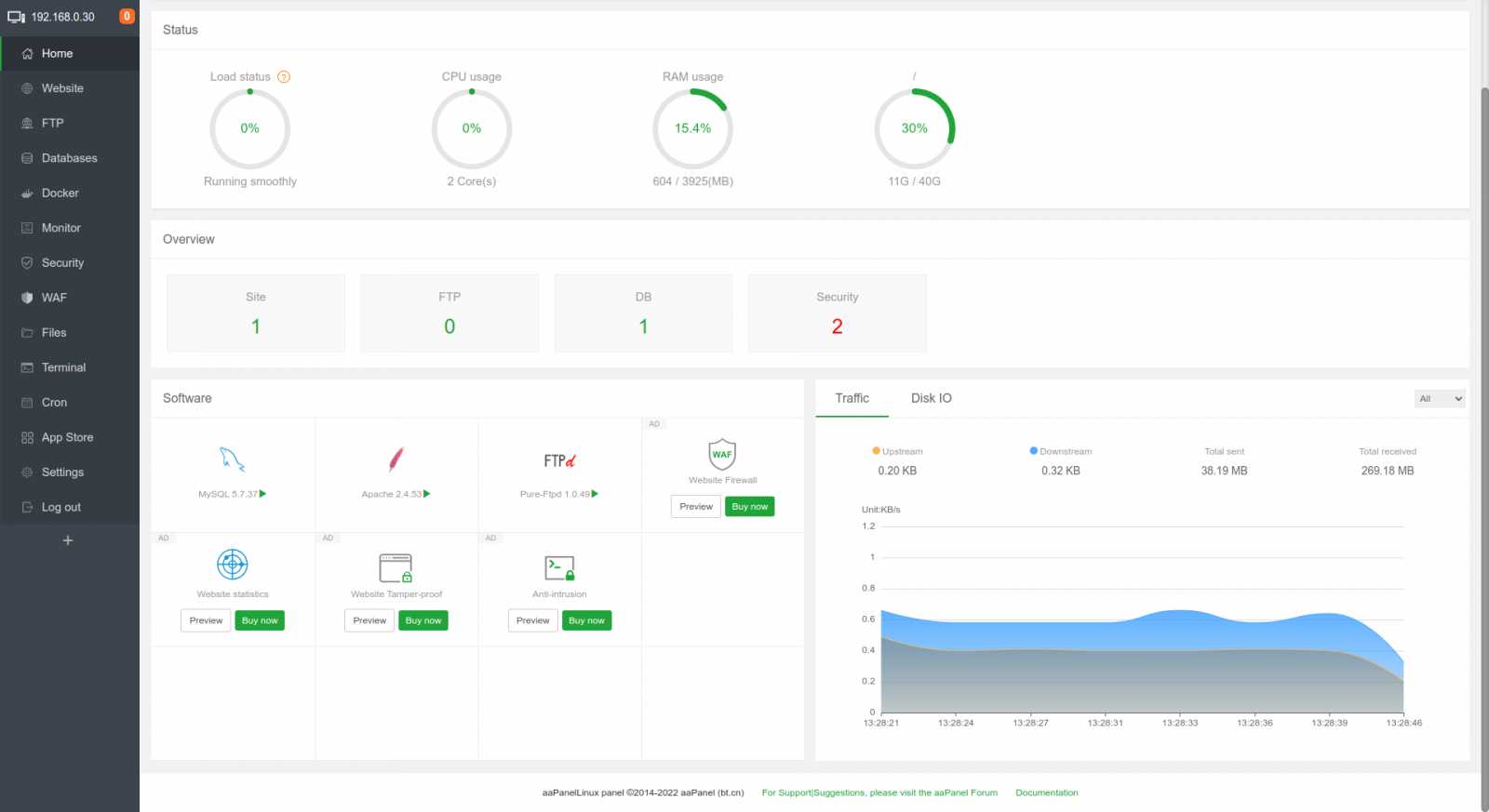Click the Anti-intrusion terminal lock icon
Viewport: 1489px width, 812px height.
(x=559, y=567)
